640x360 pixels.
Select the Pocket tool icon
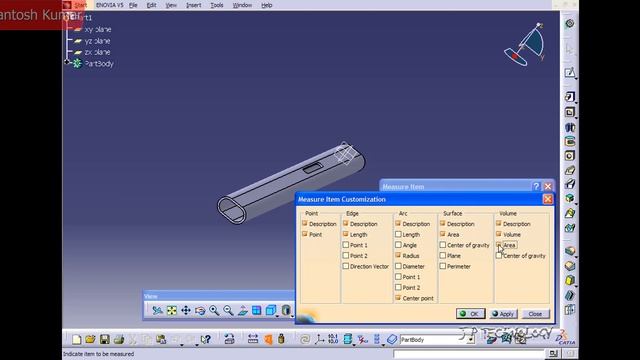pos(570,112)
